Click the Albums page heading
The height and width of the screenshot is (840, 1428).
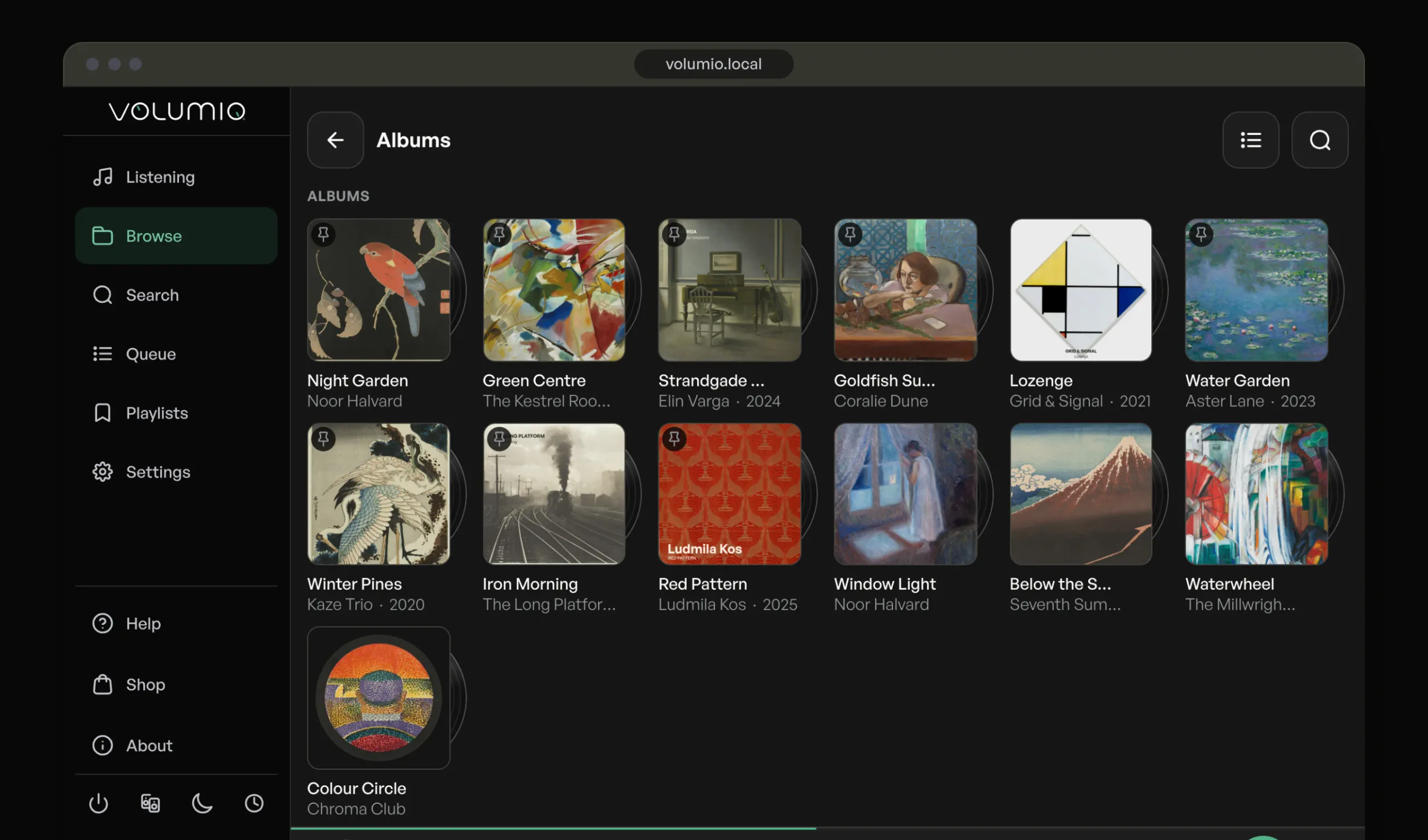[414, 140]
